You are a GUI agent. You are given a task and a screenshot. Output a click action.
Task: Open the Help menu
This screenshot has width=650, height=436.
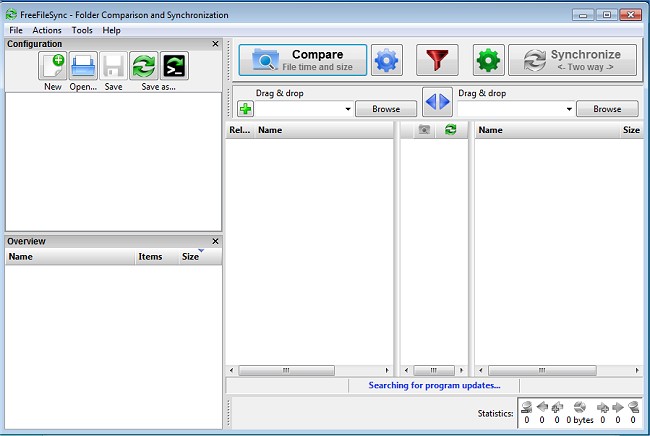(111, 30)
